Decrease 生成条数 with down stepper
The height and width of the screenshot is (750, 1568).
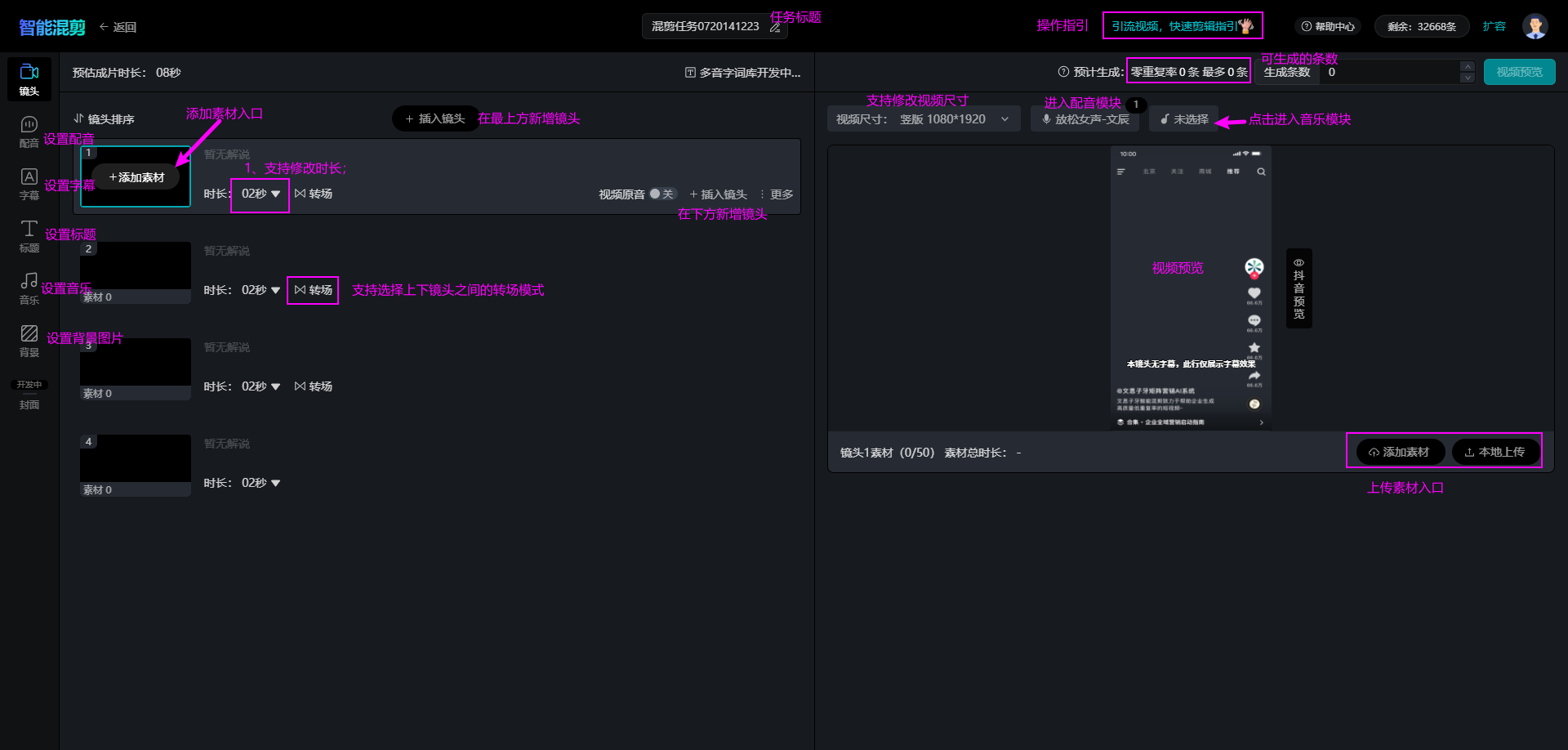pos(1468,78)
